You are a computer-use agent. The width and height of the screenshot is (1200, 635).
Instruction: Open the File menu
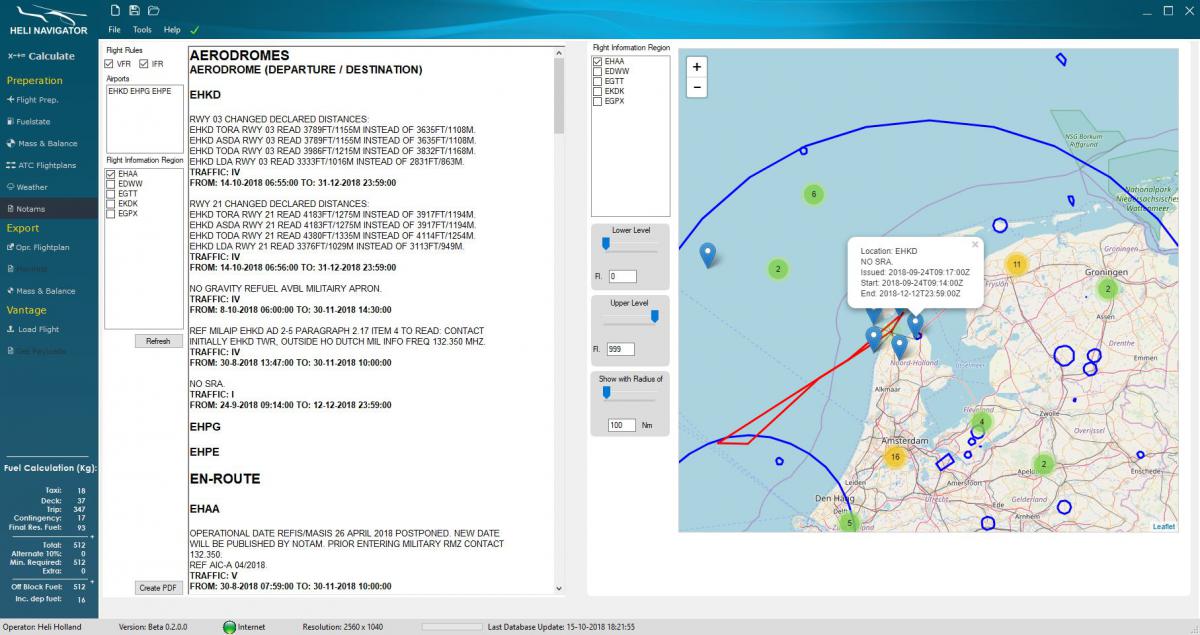[114, 30]
